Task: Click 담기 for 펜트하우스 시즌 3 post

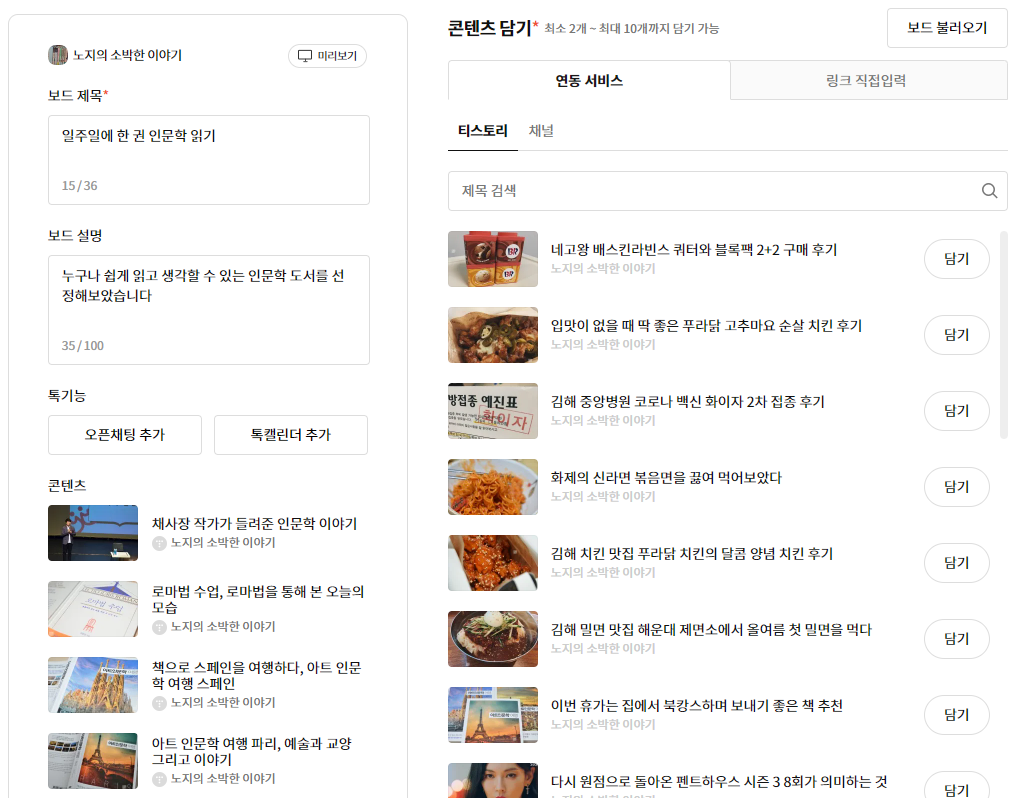Action: (x=956, y=786)
